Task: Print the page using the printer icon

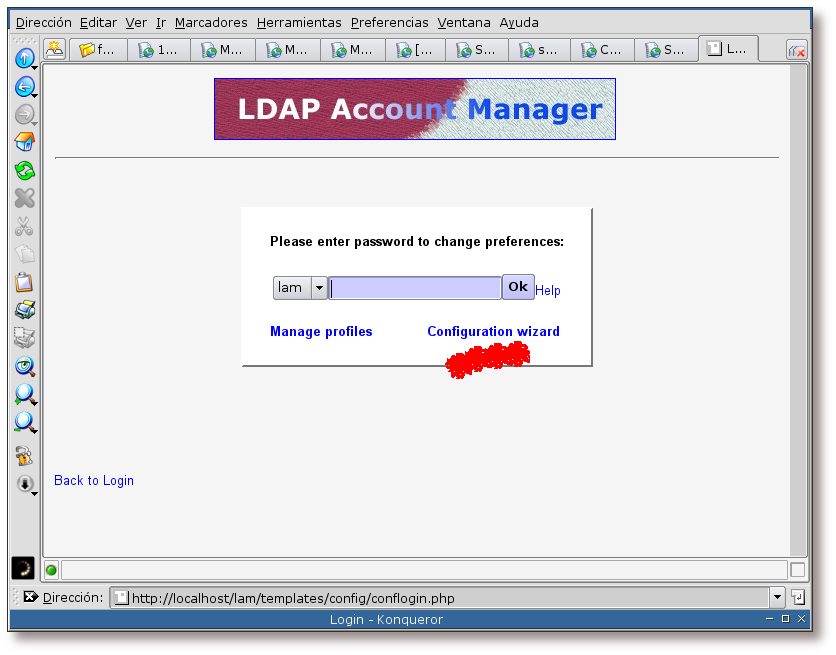Action: (24, 310)
